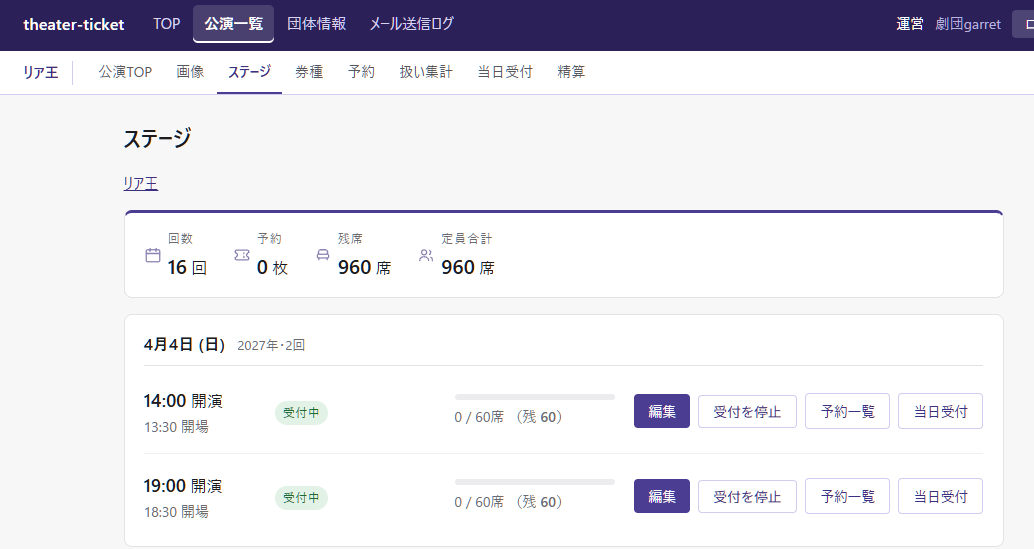
Task: Click the 4月4日 (日) date heading
Action: coord(185,345)
